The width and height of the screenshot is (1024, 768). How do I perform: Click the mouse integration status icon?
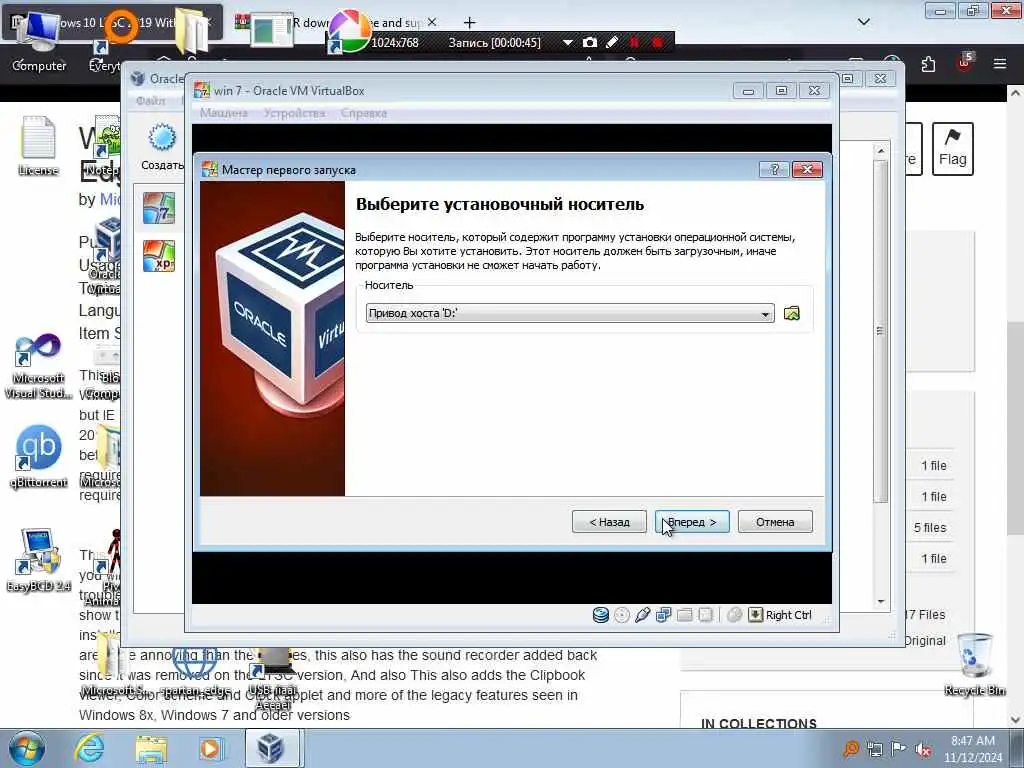734,615
